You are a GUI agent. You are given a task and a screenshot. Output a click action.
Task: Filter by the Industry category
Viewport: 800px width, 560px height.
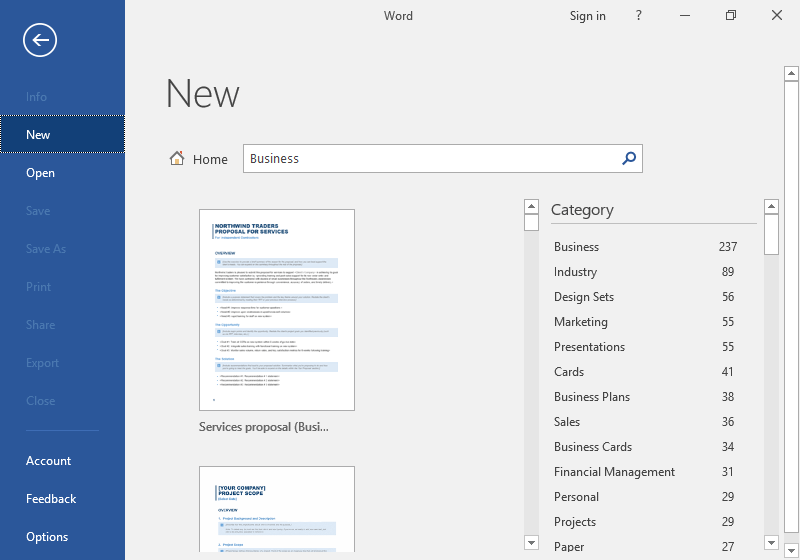click(x=646, y=271)
